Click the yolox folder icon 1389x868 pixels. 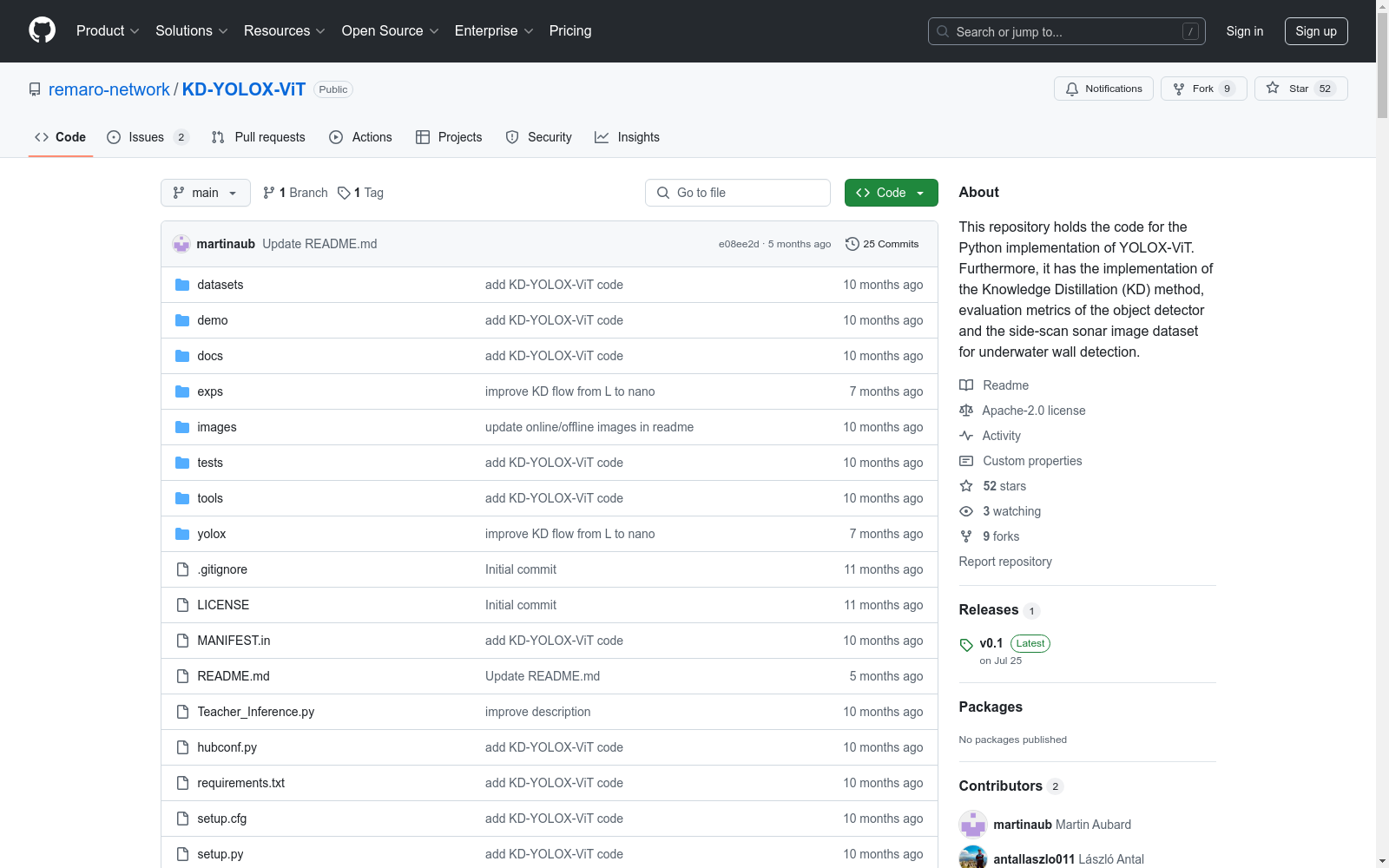point(182,534)
